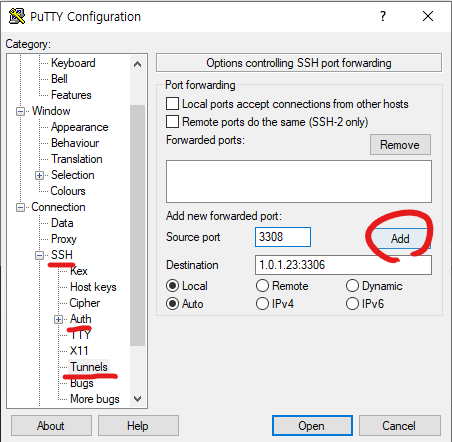Open the Tunnels category
The width and height of the screenshot is (452, 442).
[x=89, y=367]
